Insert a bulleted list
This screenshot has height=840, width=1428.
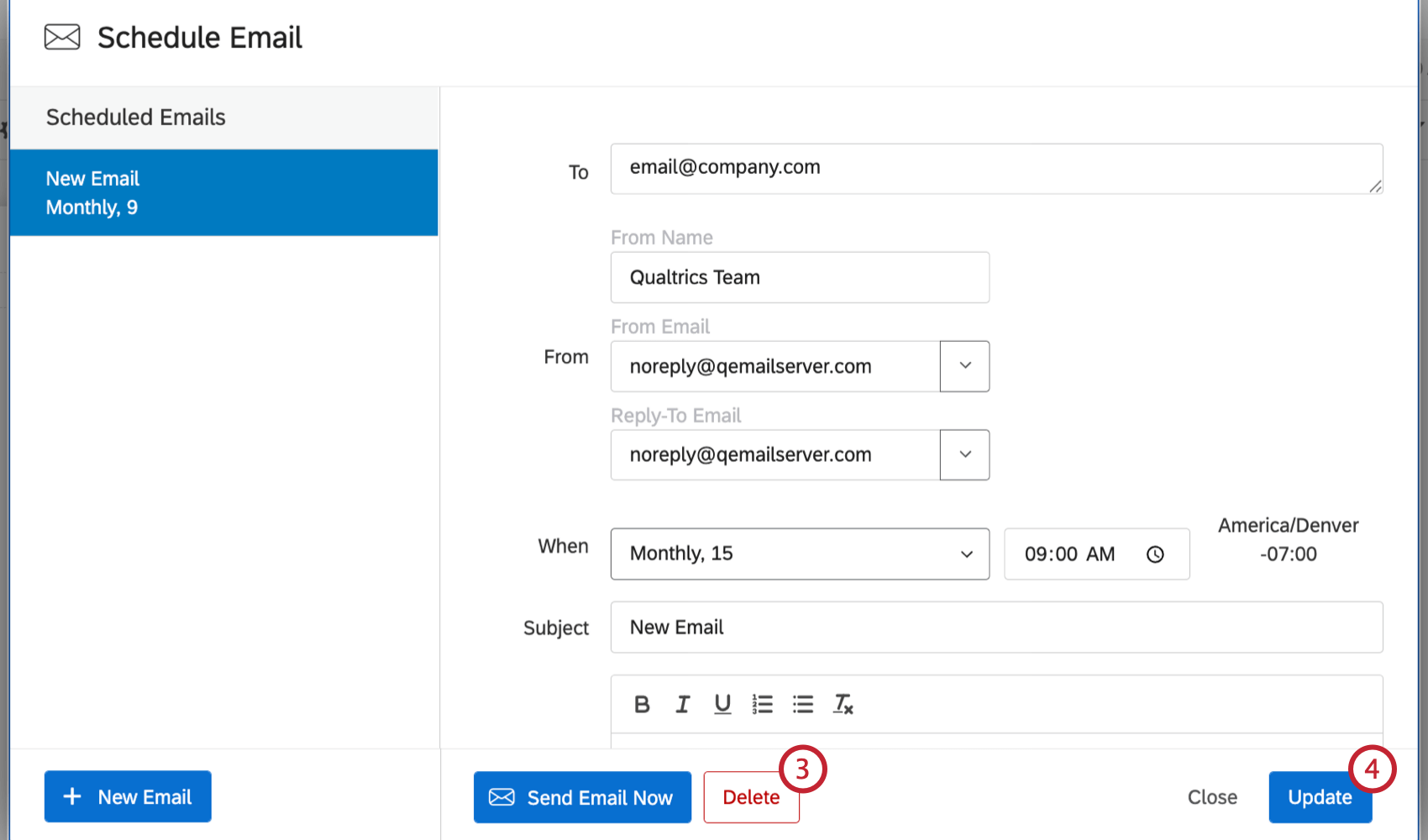[802, 704]
